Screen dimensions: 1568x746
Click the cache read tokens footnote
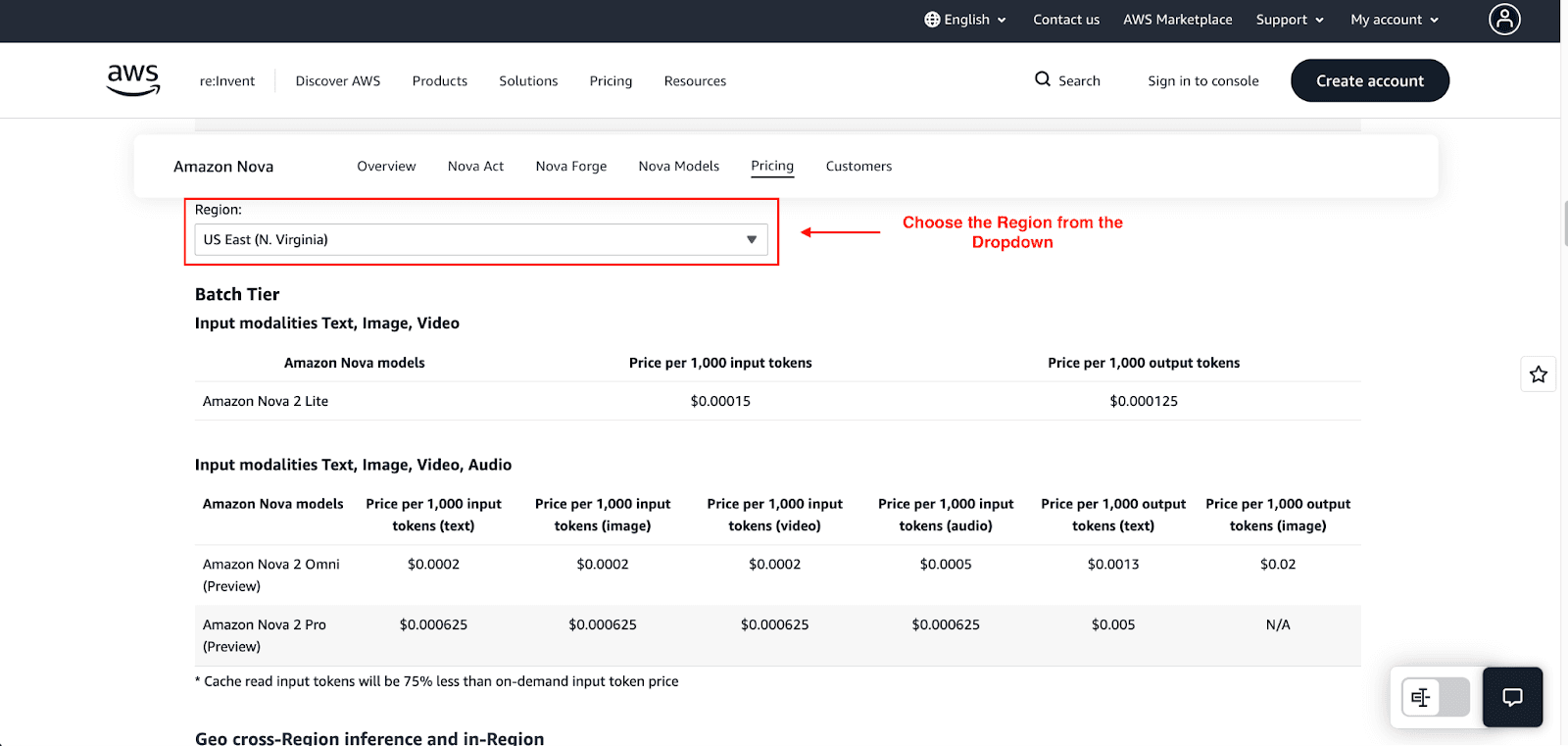tap(437, 681)
